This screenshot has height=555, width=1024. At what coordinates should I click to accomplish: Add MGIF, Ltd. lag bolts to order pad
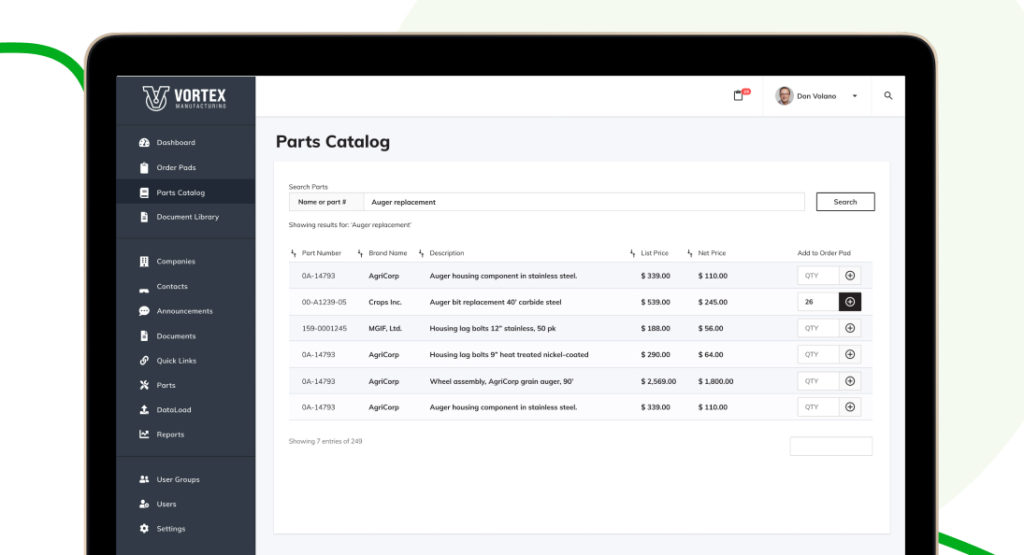pos(850,328)
